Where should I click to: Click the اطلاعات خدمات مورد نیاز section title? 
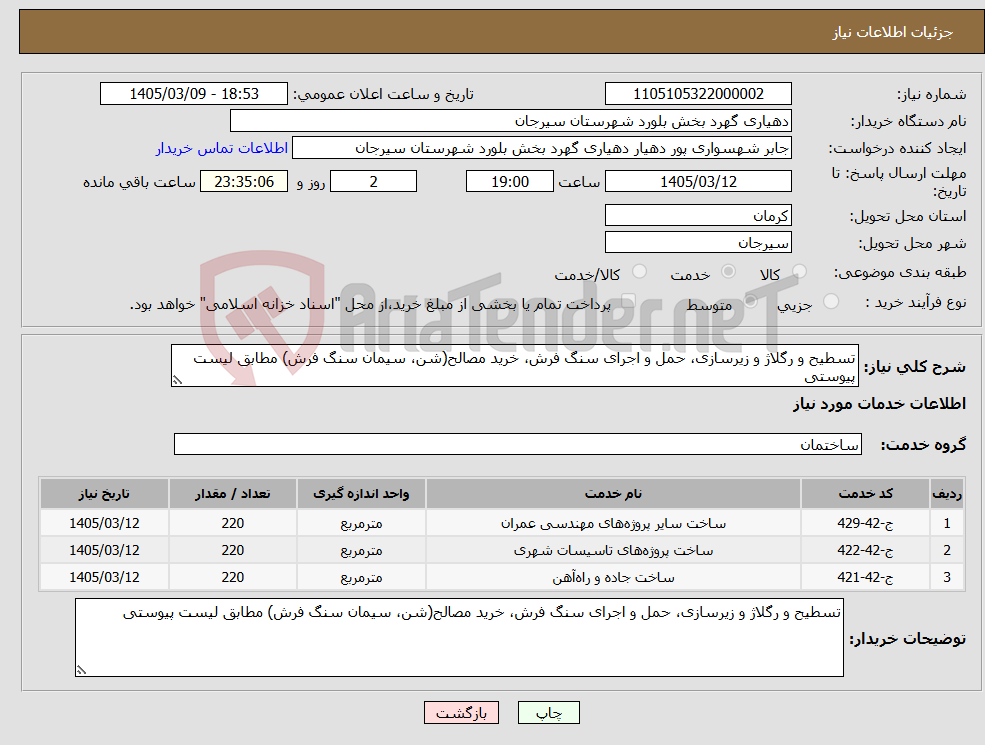coord(879,403)
